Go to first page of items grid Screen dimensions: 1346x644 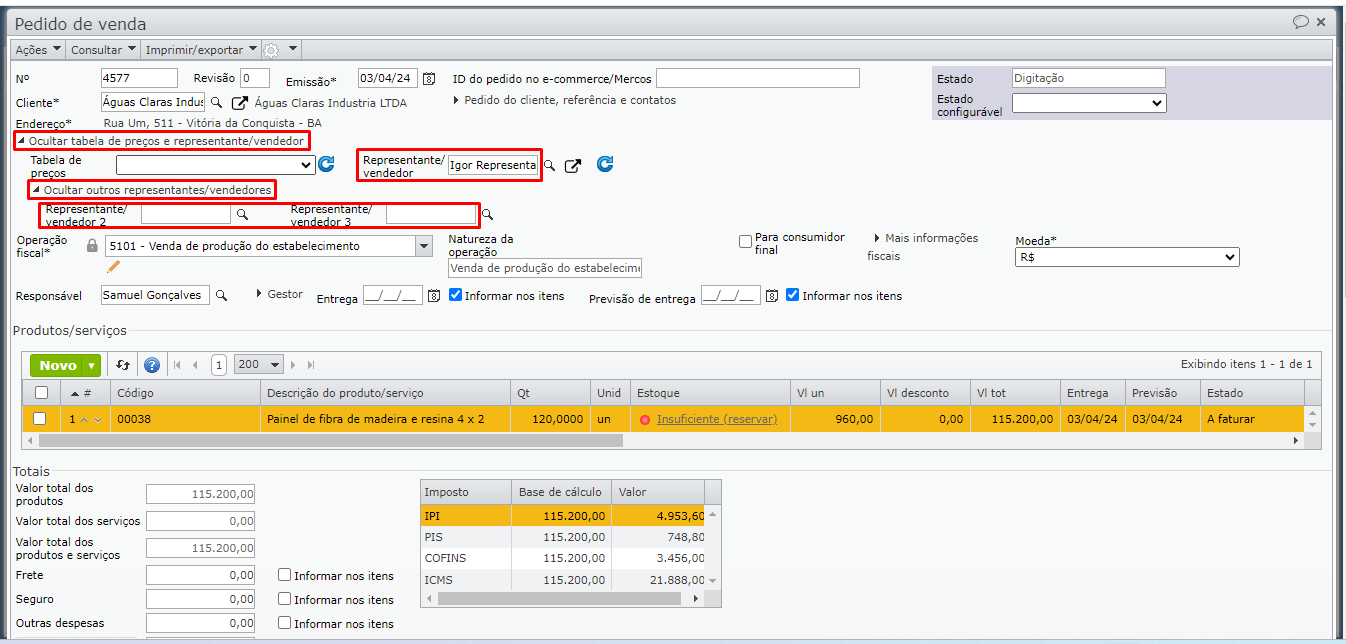tap(178, 365)
